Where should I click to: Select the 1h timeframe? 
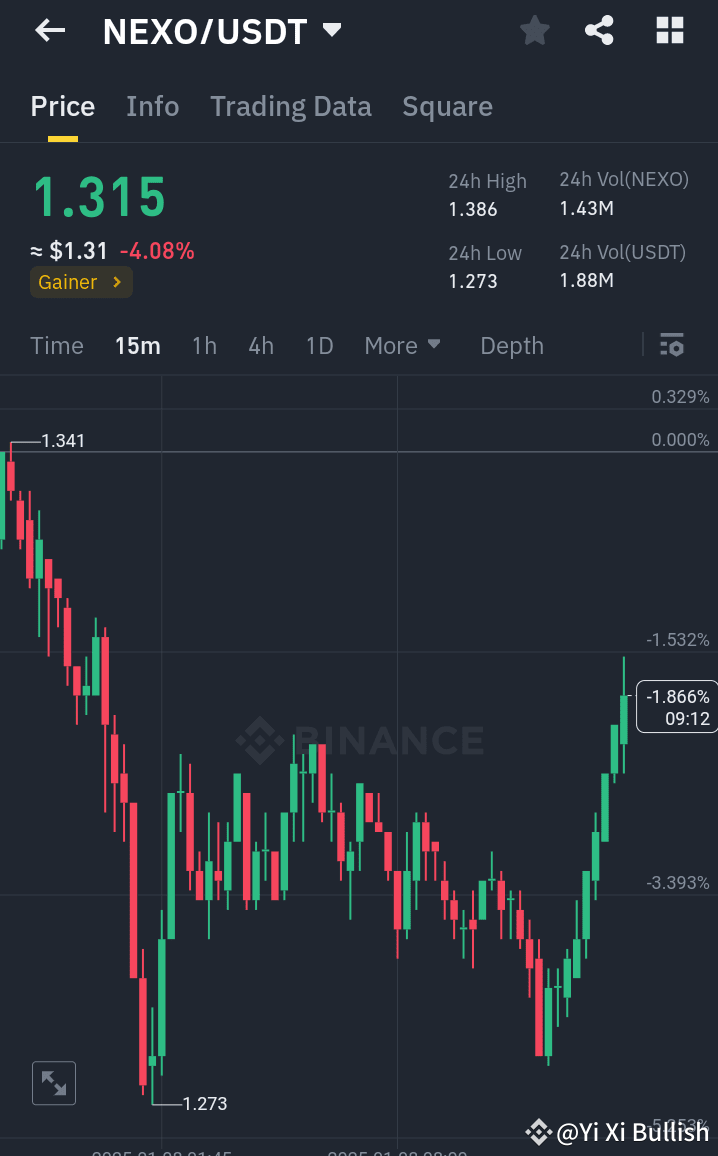pyautogui.click(x=204, y=345)
